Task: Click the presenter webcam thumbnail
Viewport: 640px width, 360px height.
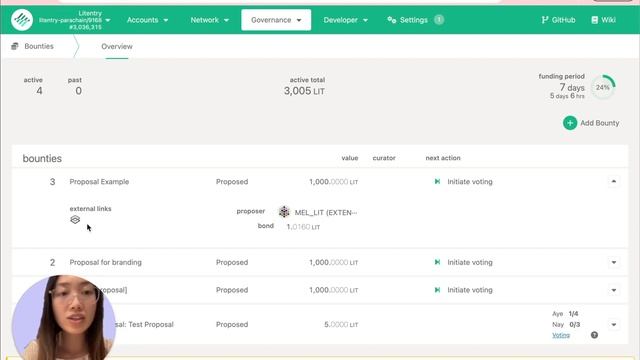Action: tap(64, 318)
